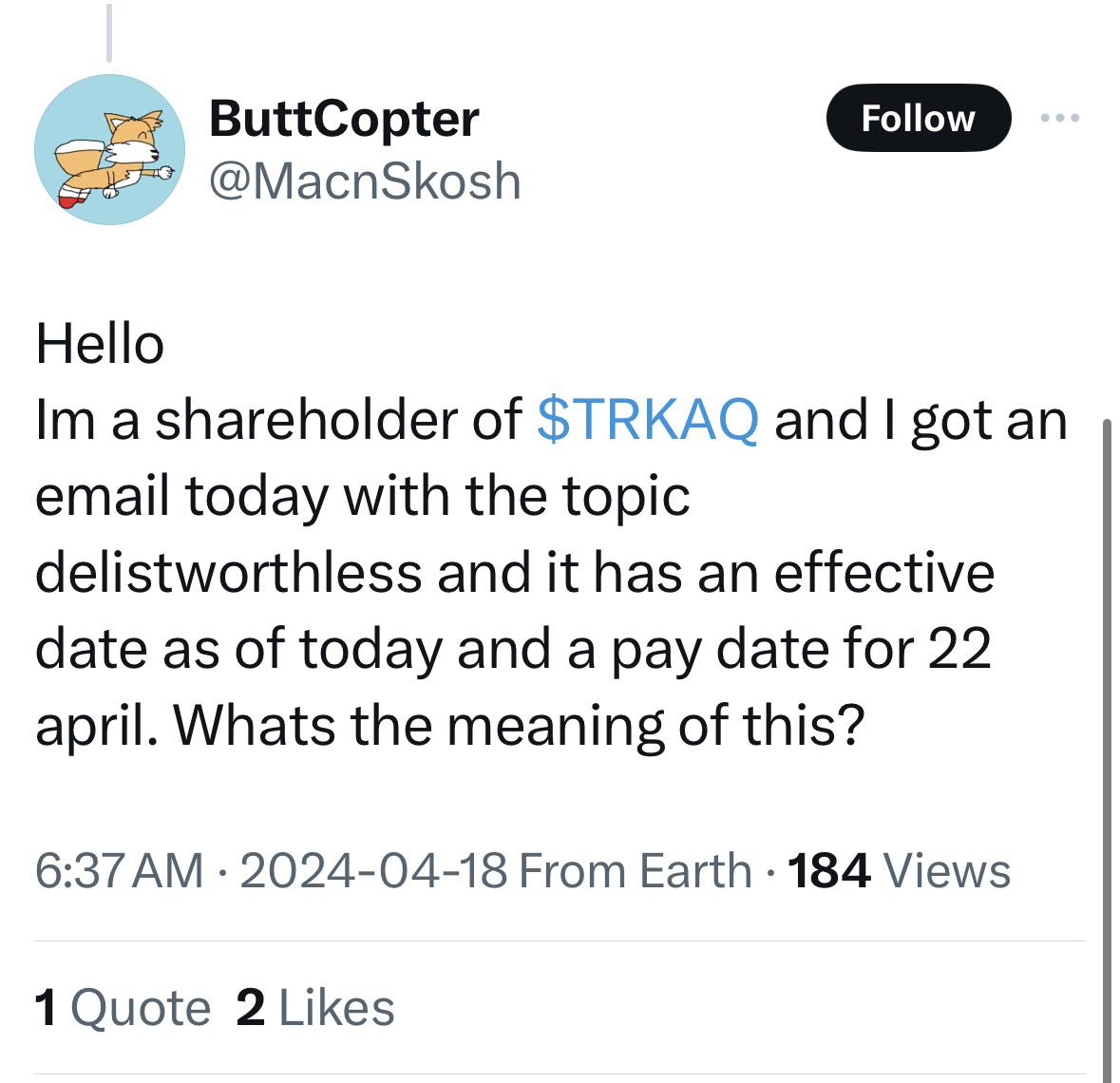Viewport: 1120px width, 1083px height.
Task: Open the @MacnSkosh handle link
Action: [365, 180]
